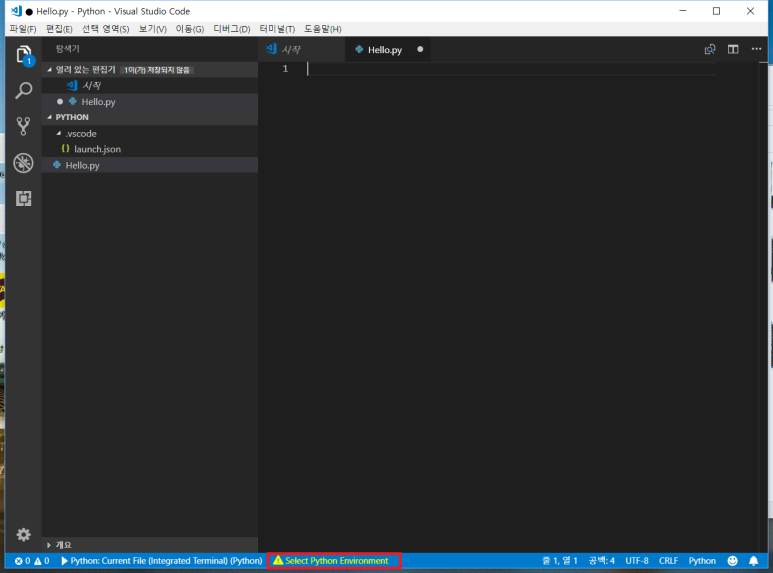The height and width of the screenshot is (573, 773).
Task: Click the open changes icon in editor toolbar
Action: click(710, 49)
